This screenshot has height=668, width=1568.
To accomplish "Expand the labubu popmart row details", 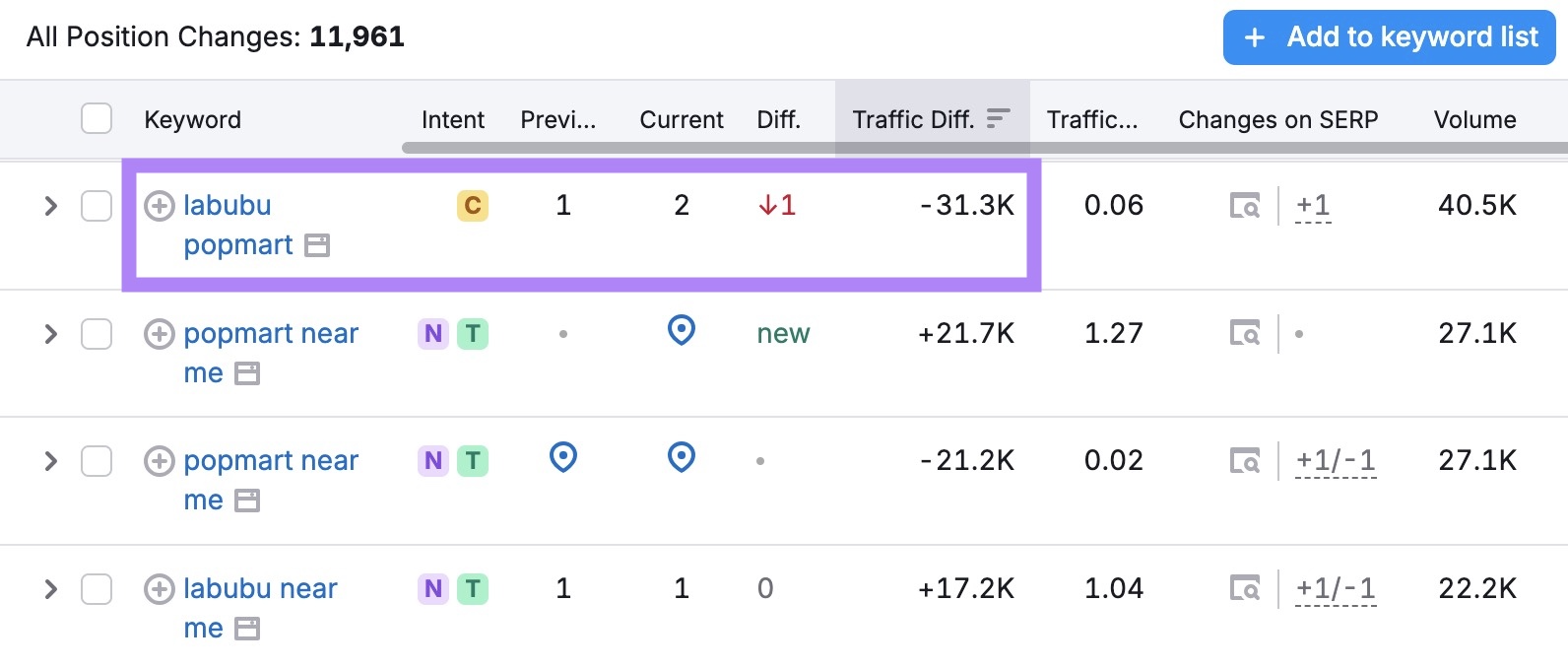I will pyautogui.click(x=50, y=206).
